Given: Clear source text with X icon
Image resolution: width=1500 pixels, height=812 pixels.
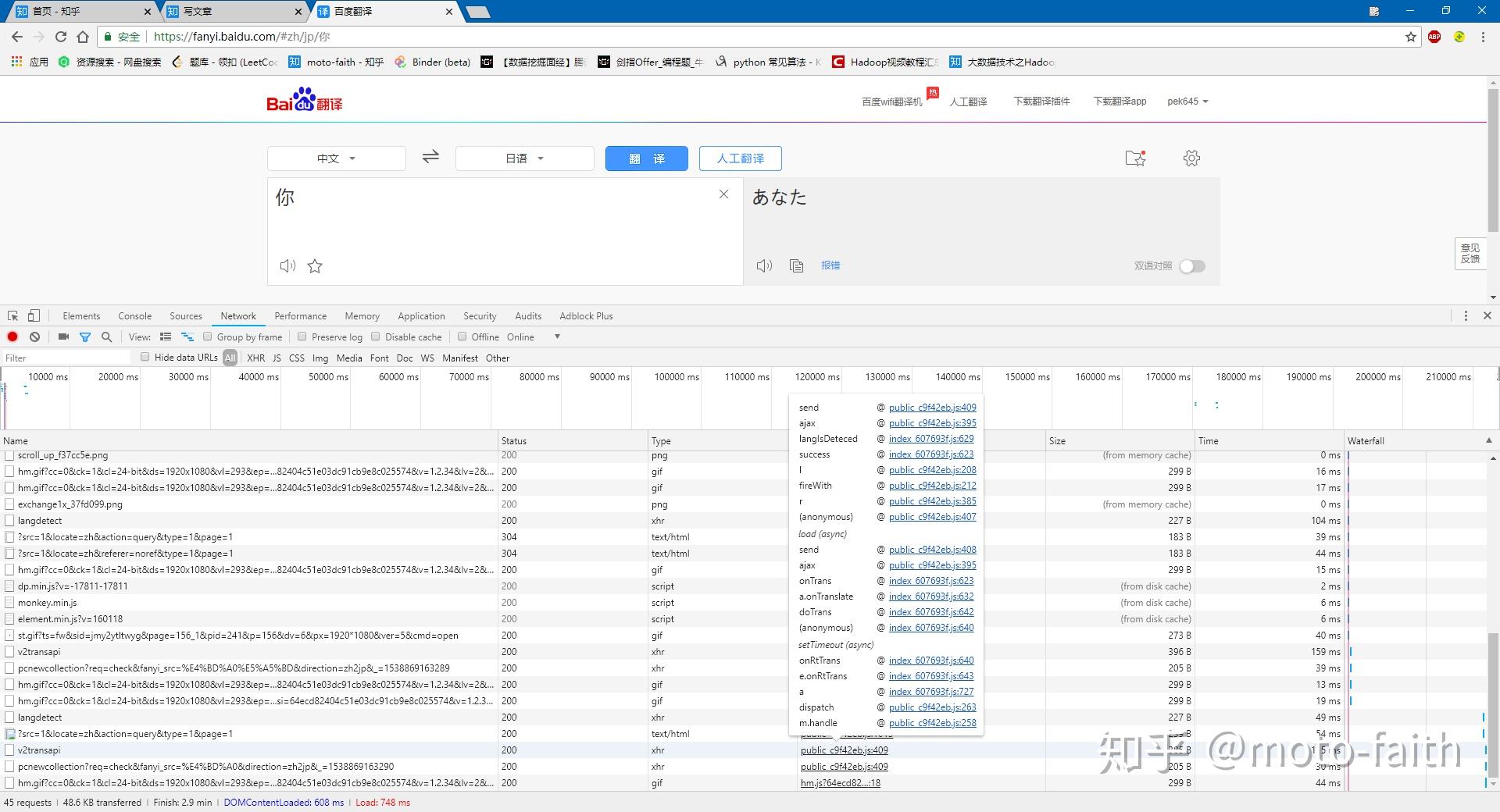Looking at the screenshot, I should 723,194.
